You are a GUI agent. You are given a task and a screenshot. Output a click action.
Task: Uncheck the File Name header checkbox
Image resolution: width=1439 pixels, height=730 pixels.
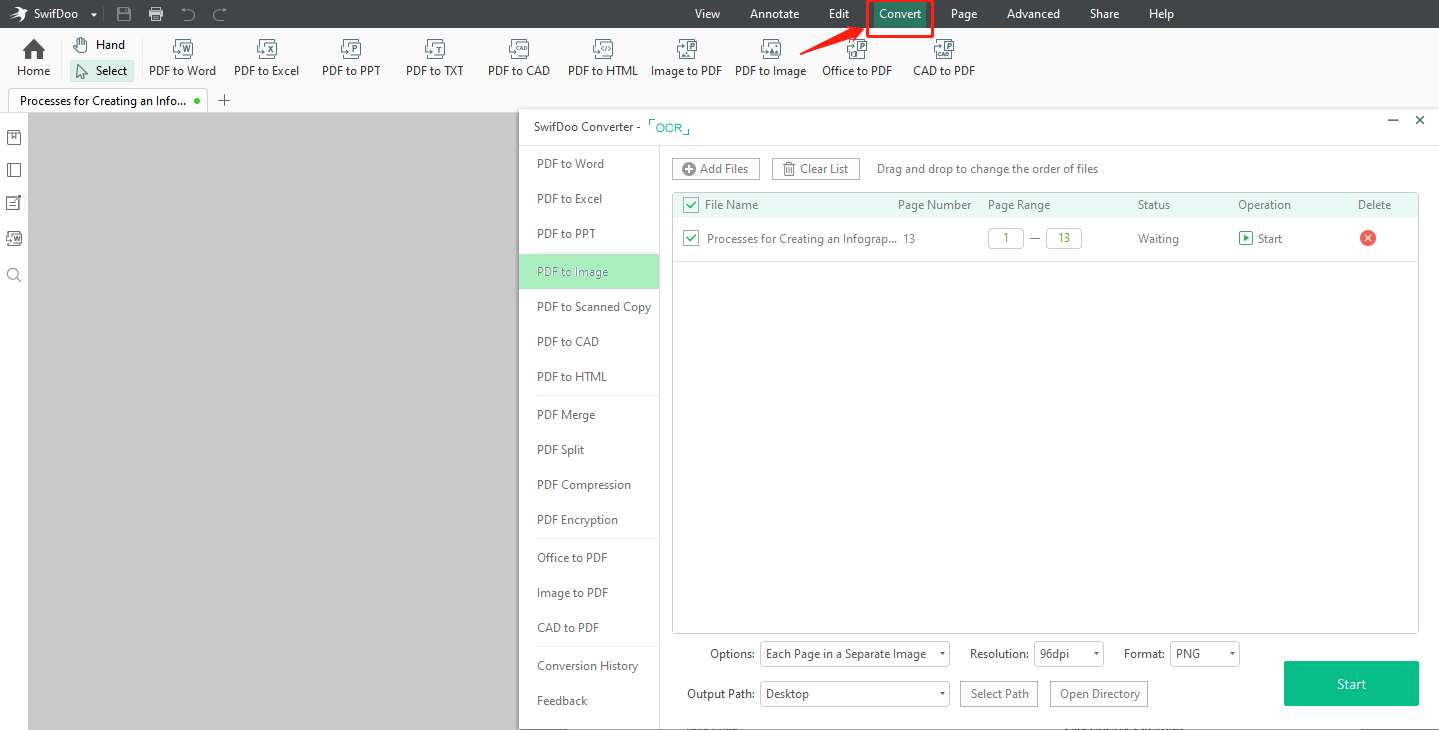(690, 205)
